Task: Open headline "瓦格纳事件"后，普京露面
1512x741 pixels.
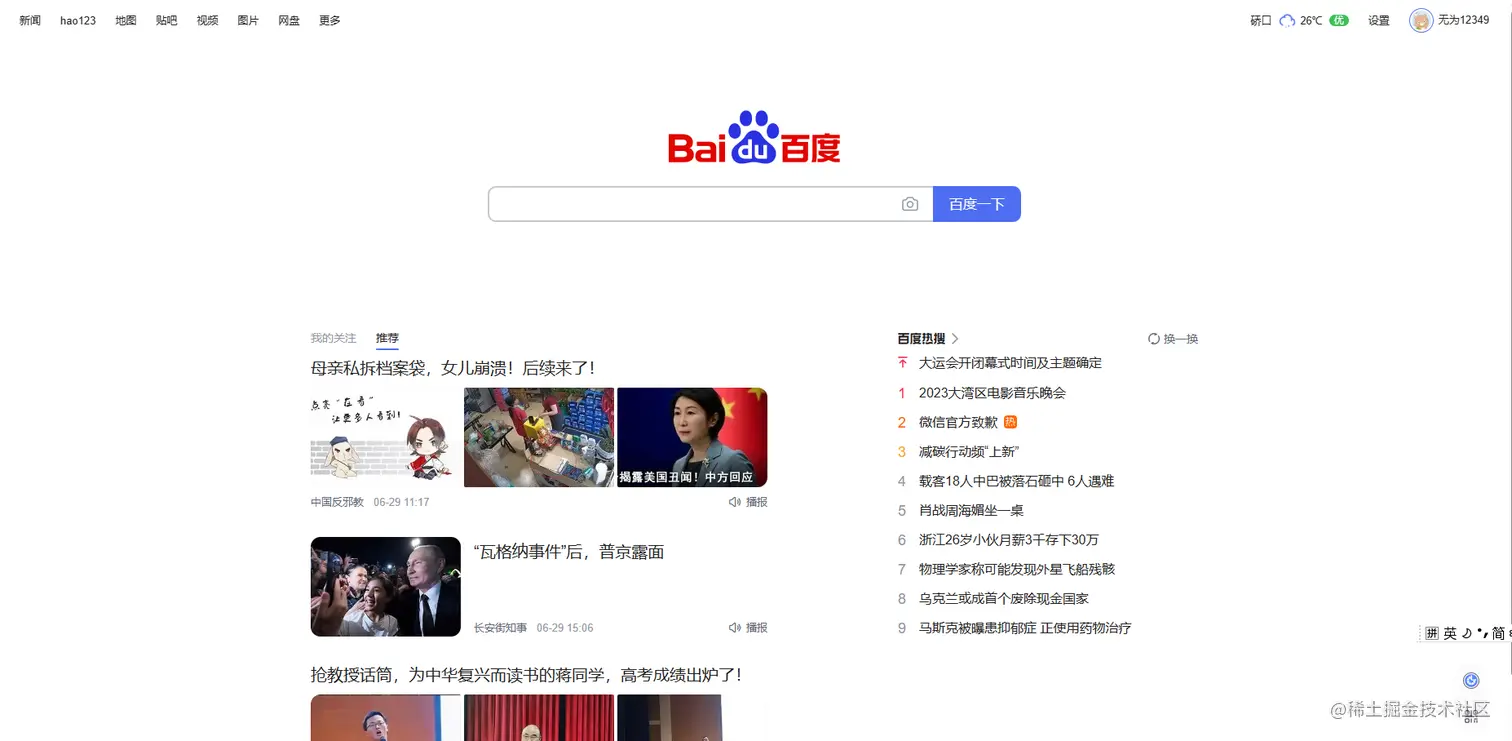Action: pyautogui.click(x=569, y=552)
